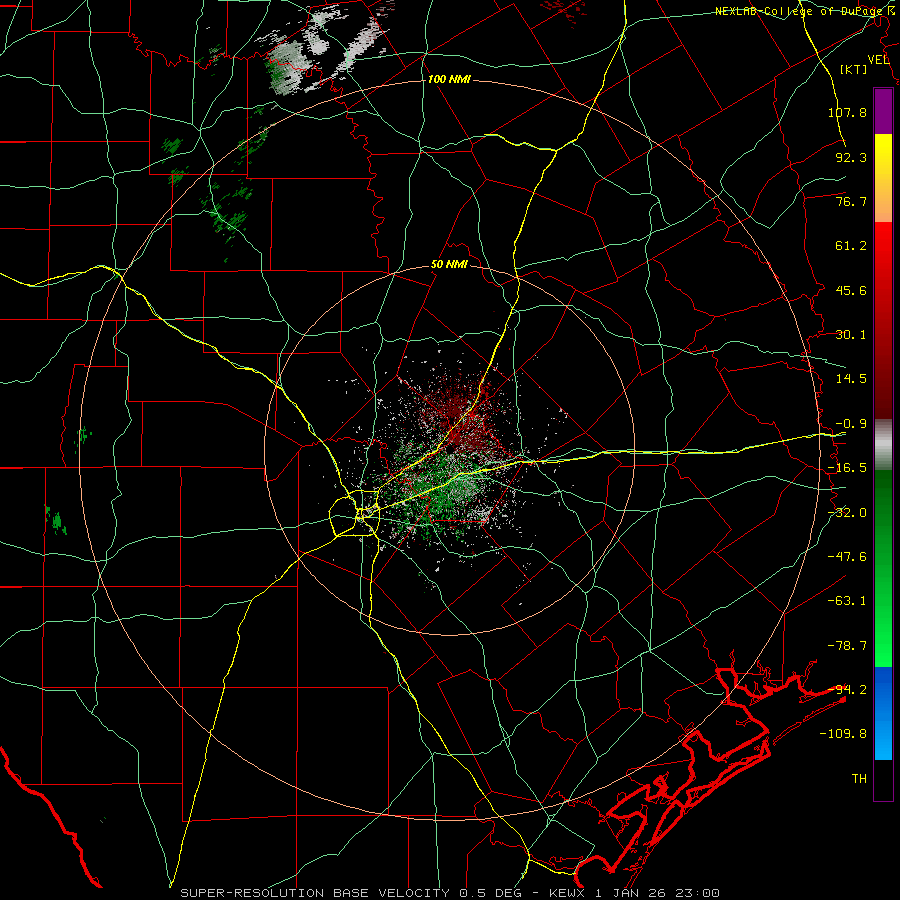Select the -94.2 legend value

coord(847,690)
